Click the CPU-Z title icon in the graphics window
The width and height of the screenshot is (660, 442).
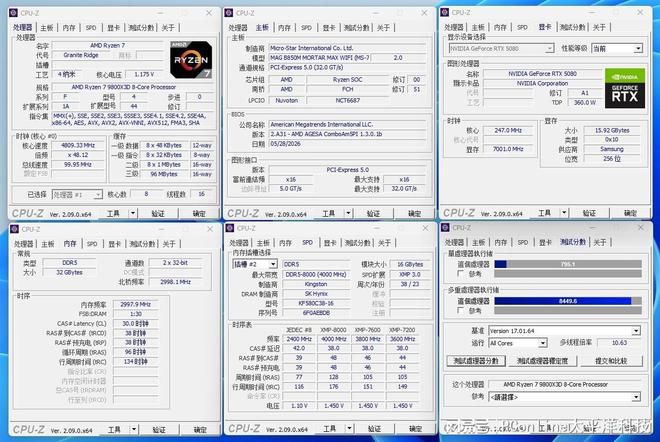click(x=445, y=12)
